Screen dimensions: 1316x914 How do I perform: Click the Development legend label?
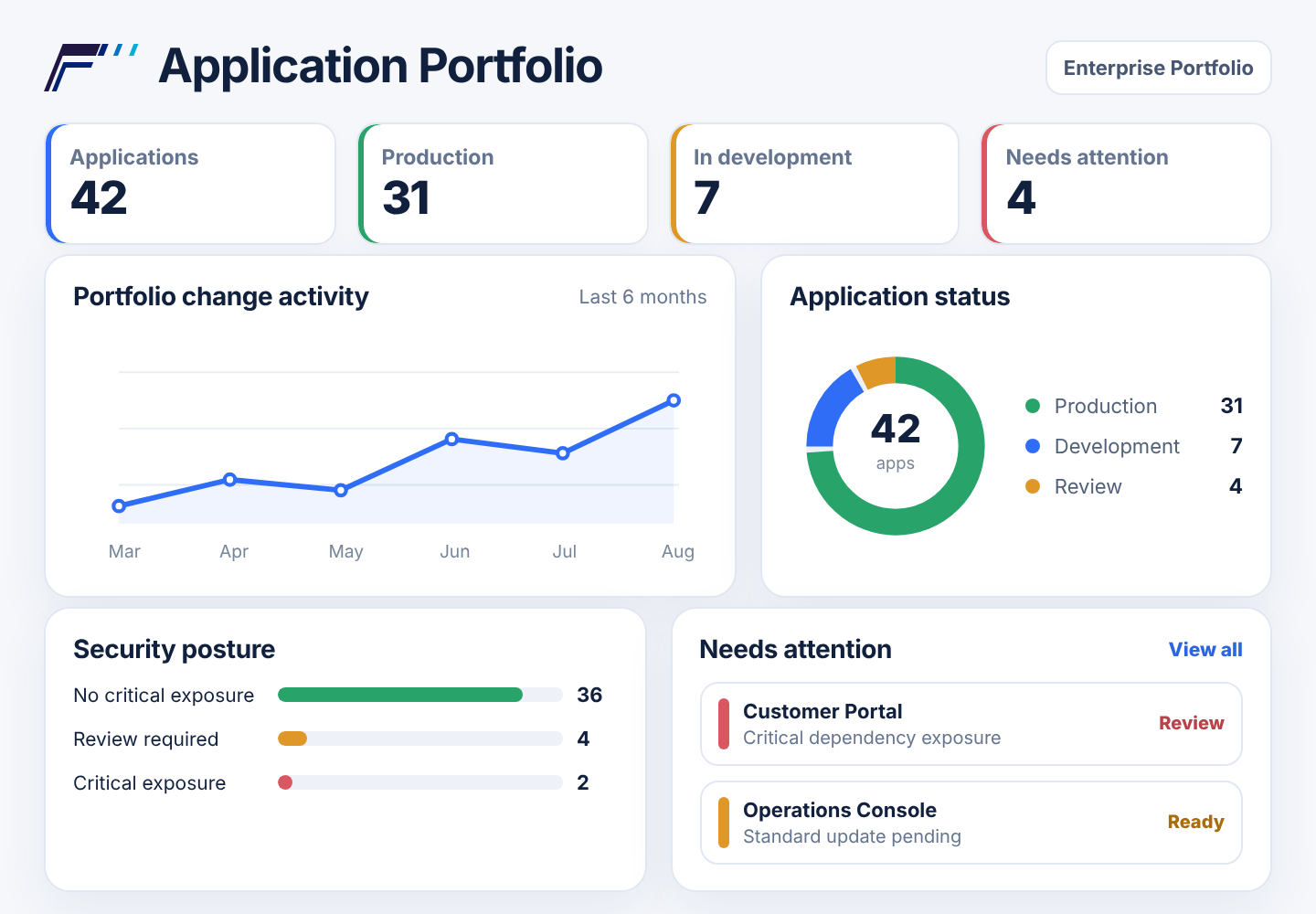1117,446
